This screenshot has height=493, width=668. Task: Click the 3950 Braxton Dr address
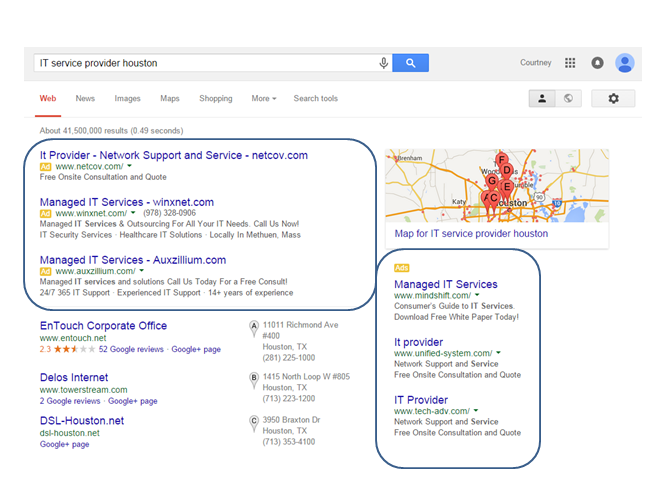tap(291, 420)
